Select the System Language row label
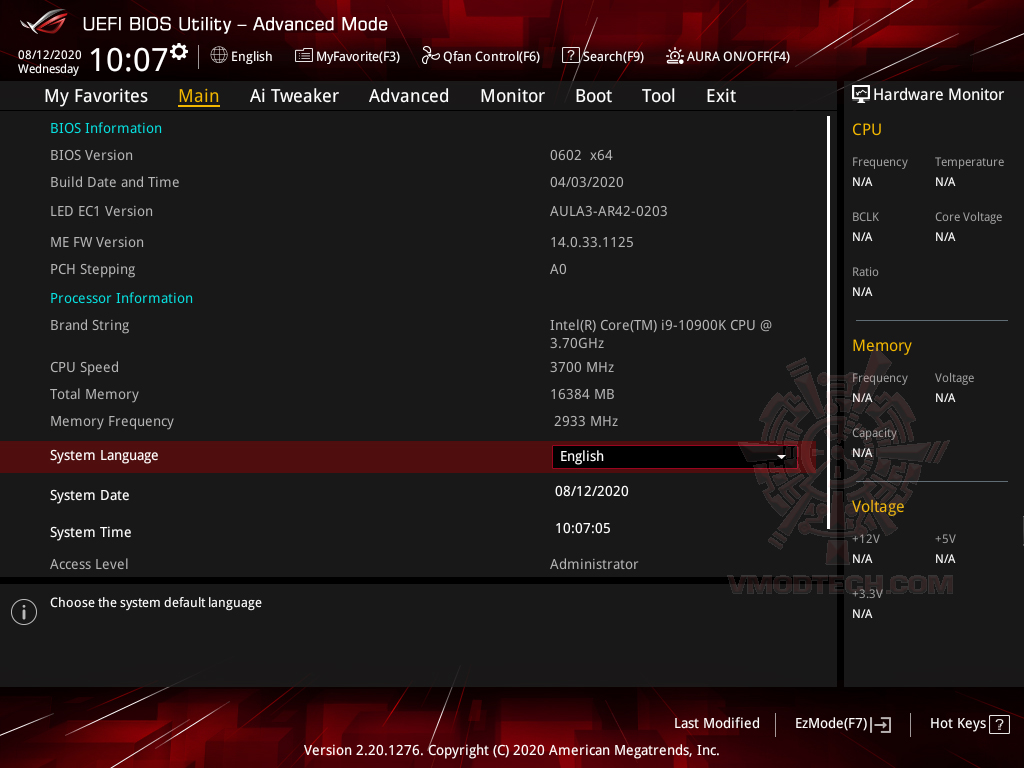This screenshot has width=1024, height=768. 104,455
